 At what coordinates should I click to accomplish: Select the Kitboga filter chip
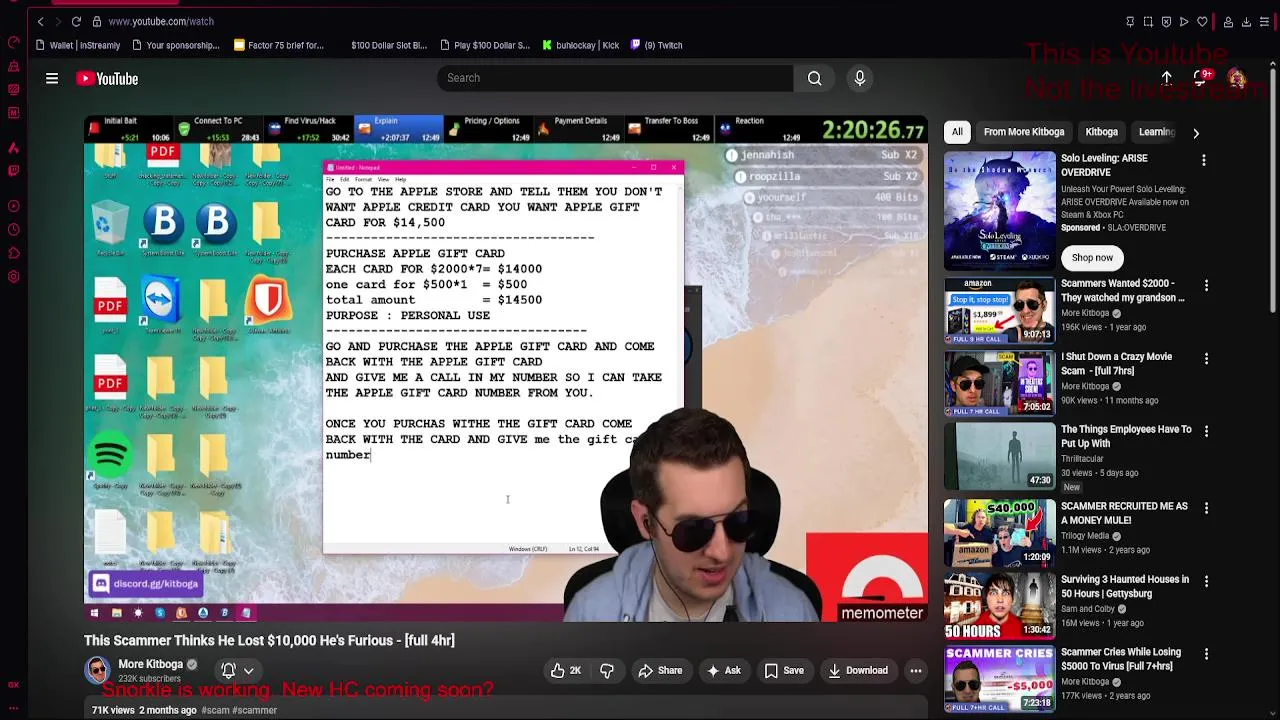1101,132
